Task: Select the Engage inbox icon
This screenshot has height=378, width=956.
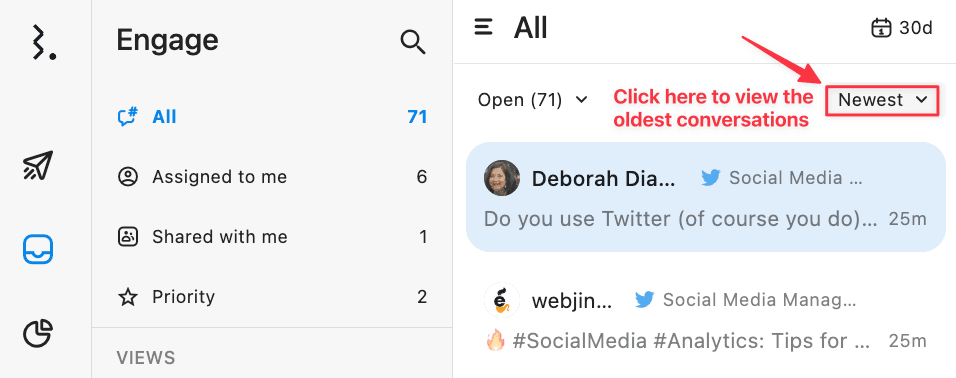Action: coord(38,249)
